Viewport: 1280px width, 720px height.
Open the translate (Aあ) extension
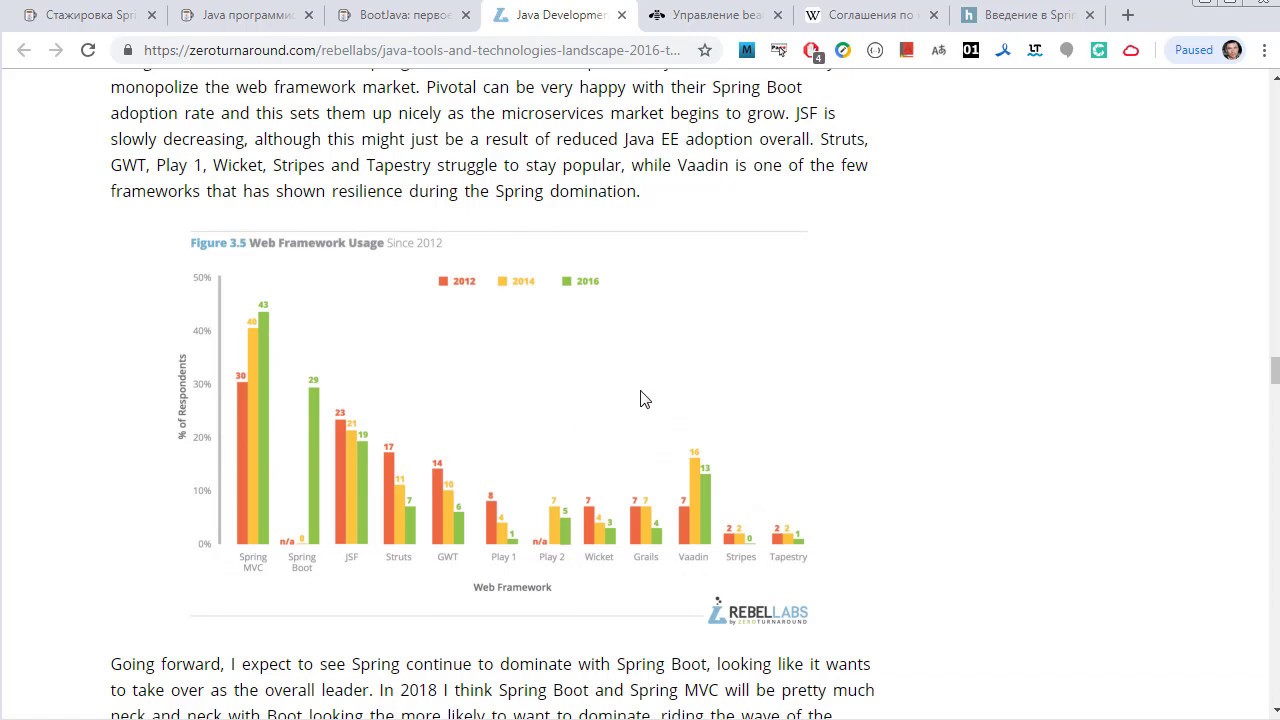(x=939, y=50)
